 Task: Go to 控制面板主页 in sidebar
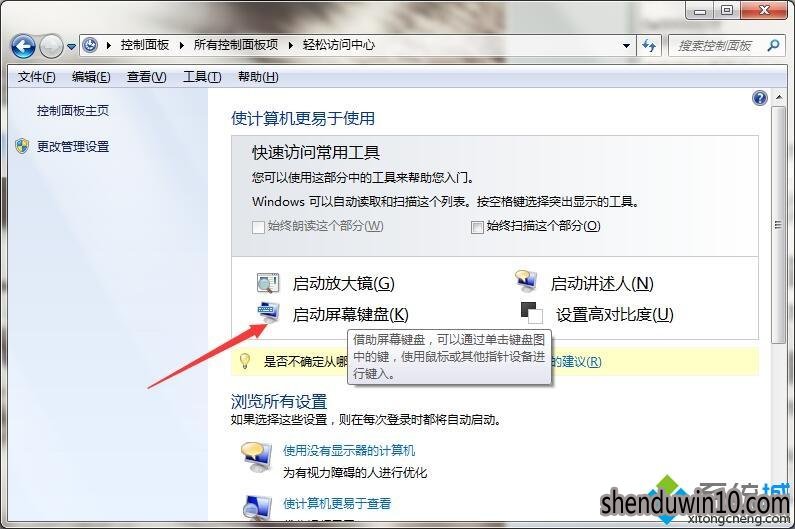[73, 111]
